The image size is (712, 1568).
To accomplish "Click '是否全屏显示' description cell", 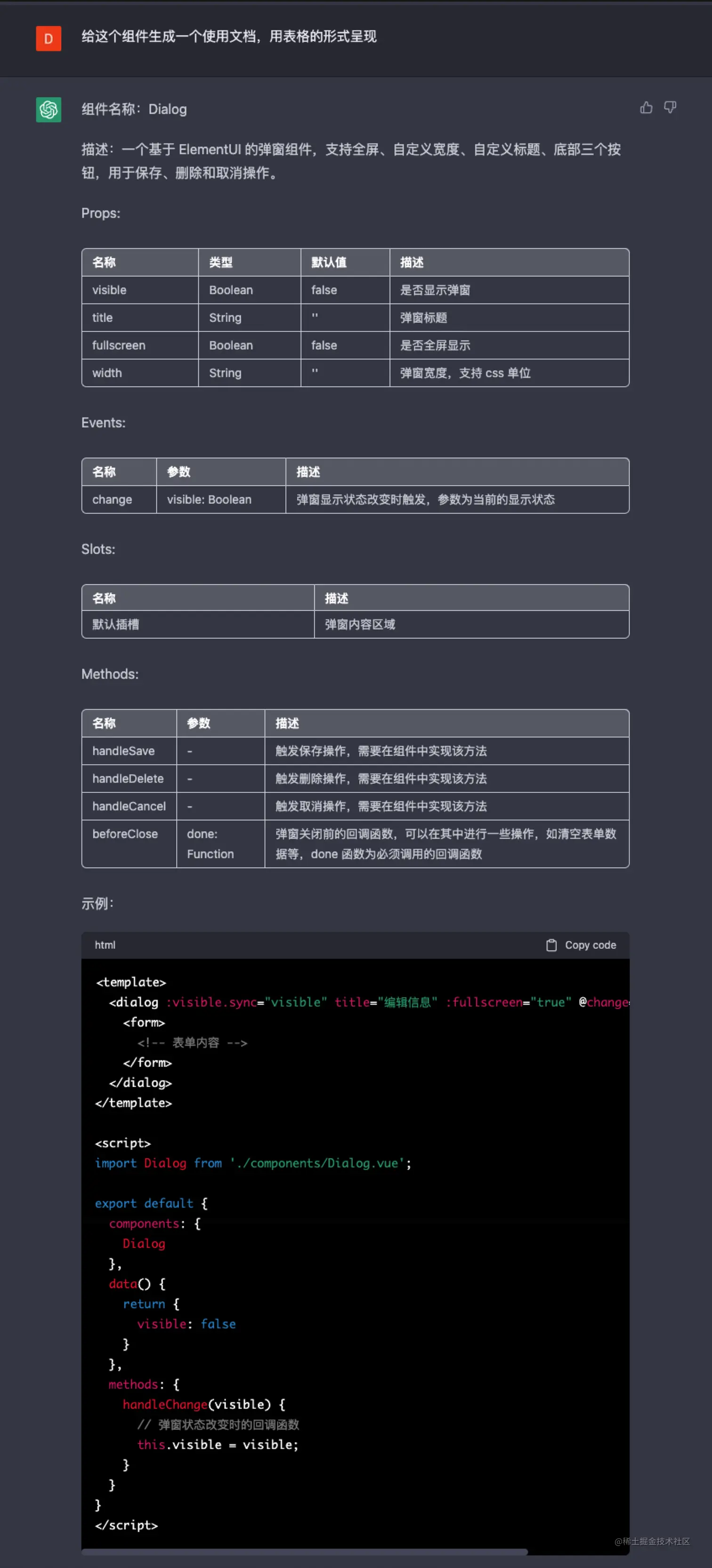I will pos(509,345).
